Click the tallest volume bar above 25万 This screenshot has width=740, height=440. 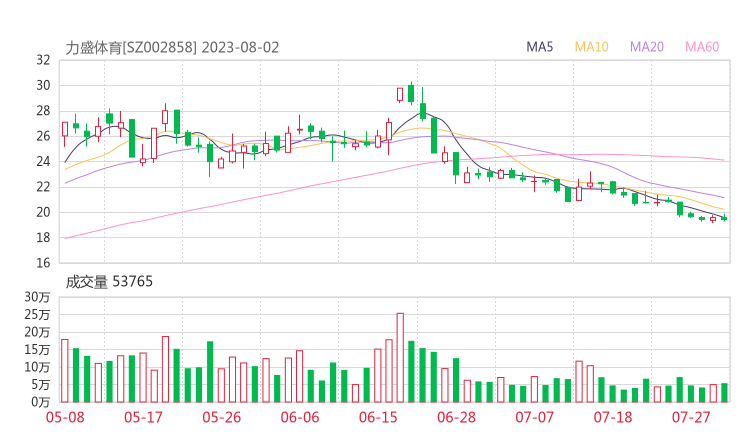(x=400, y=357)
